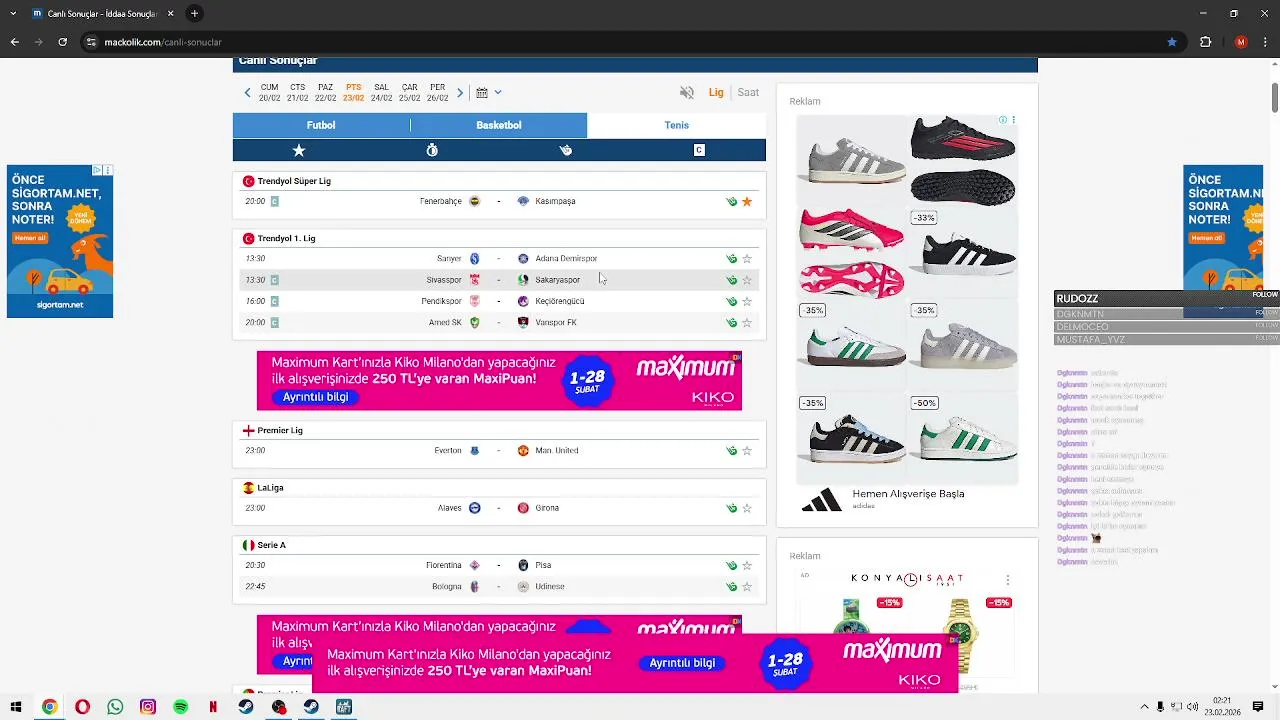This screenshot has height=720, width=1280.
Task: Open the calendar date picker icon
Action: pyautogui.click(x=482, y=92)
